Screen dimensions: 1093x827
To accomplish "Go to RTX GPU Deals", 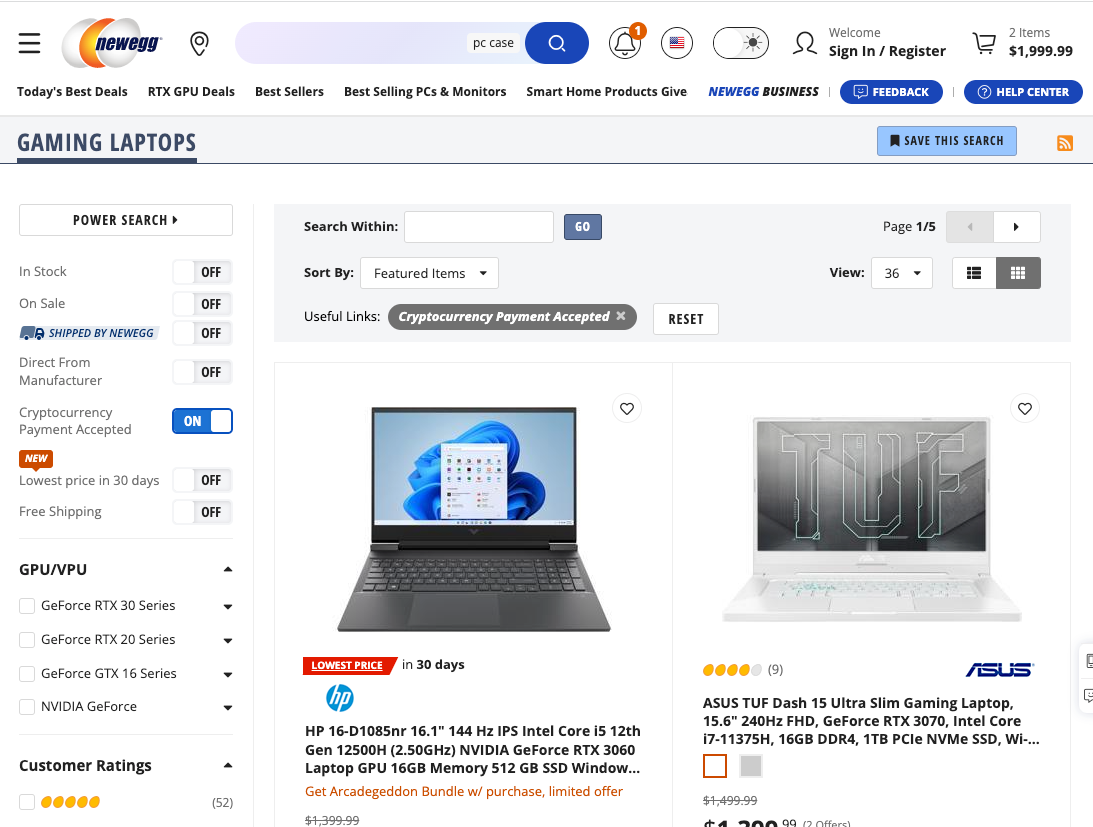I will pyautogui.click(x=191, y=92).
